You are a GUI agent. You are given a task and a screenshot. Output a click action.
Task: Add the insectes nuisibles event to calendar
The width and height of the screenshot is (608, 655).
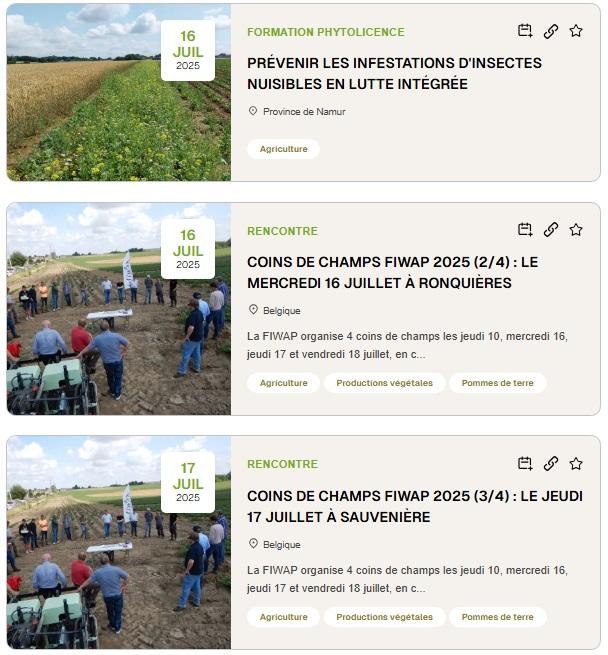(x=525, y=31)
